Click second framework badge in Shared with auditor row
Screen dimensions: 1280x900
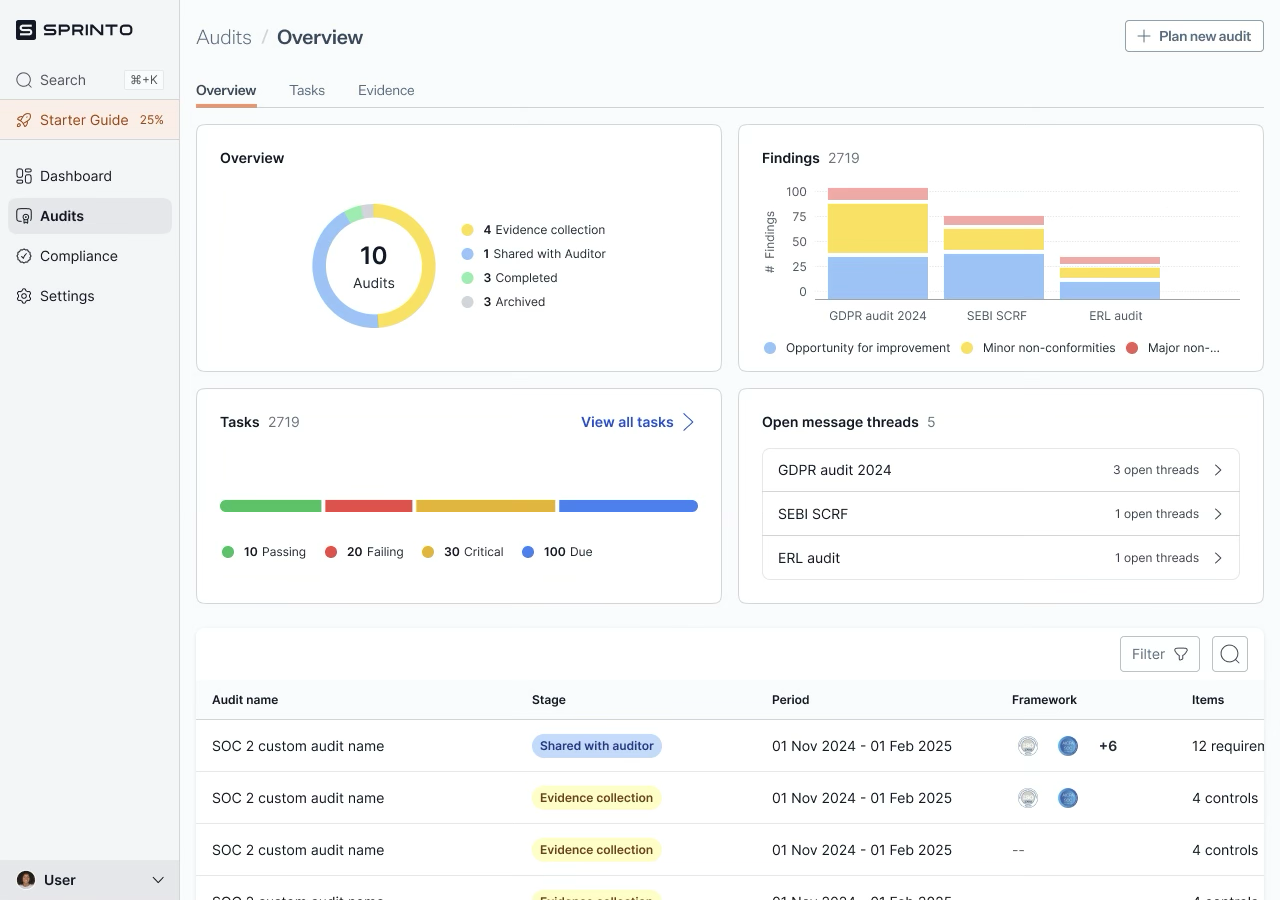(1068, 746)
